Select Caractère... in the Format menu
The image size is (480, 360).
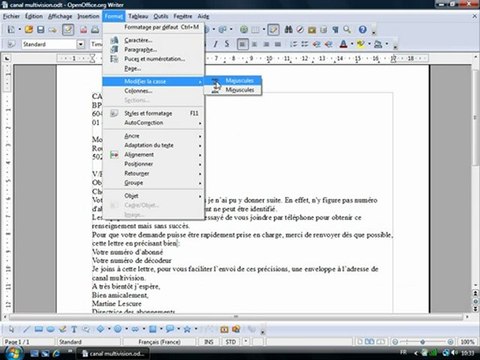153,40
